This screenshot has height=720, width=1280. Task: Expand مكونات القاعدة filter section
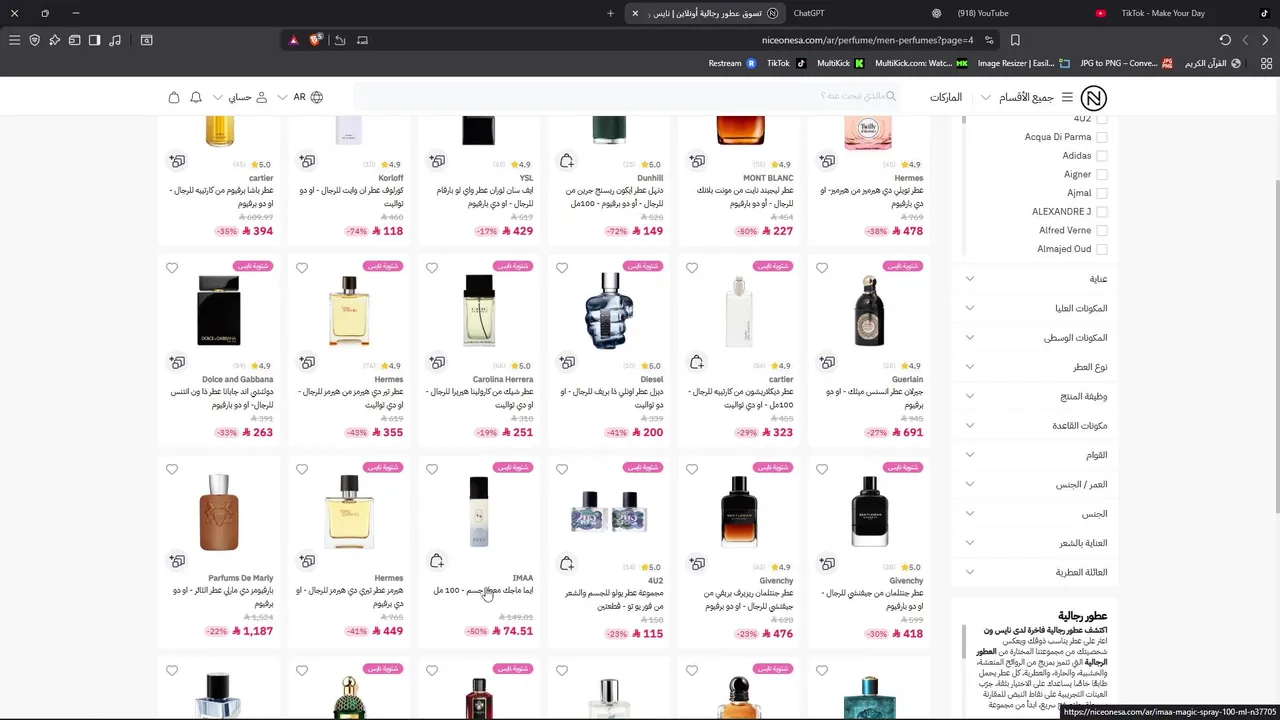pos(1036,426)
